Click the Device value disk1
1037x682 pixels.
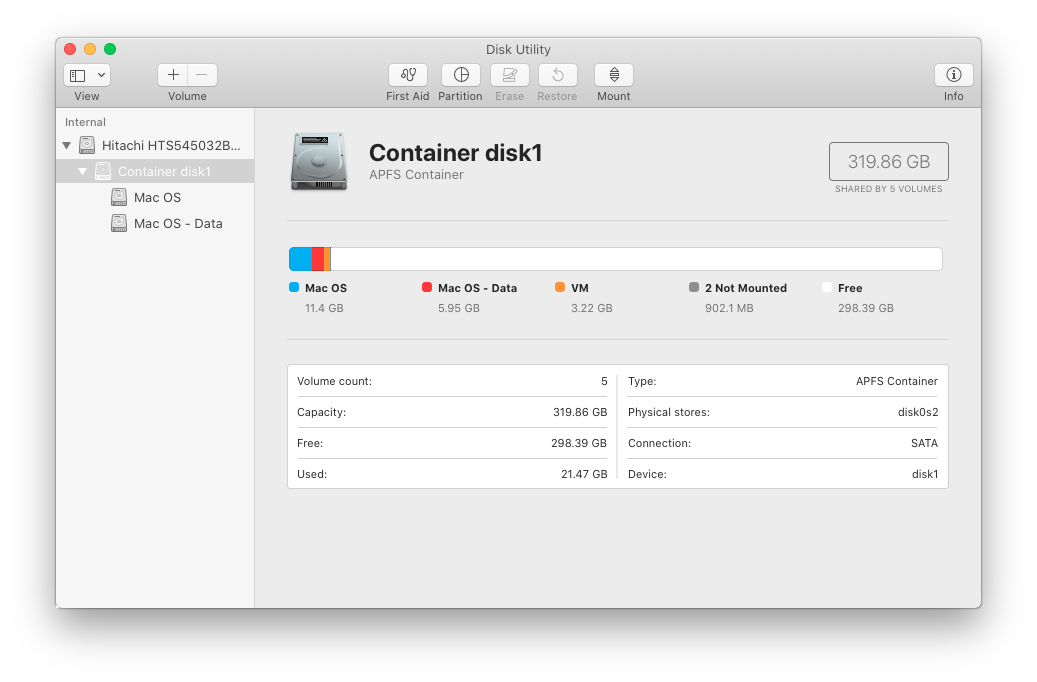[x=925, y=474]
